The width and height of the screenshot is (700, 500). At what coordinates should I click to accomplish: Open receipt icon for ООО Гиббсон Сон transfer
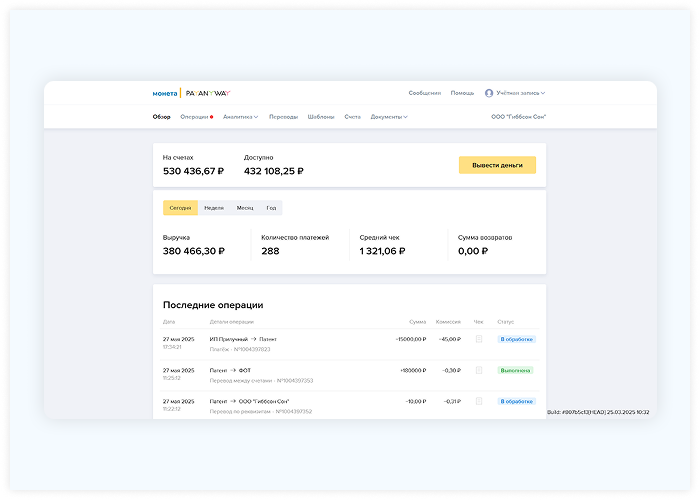[478, 400]
